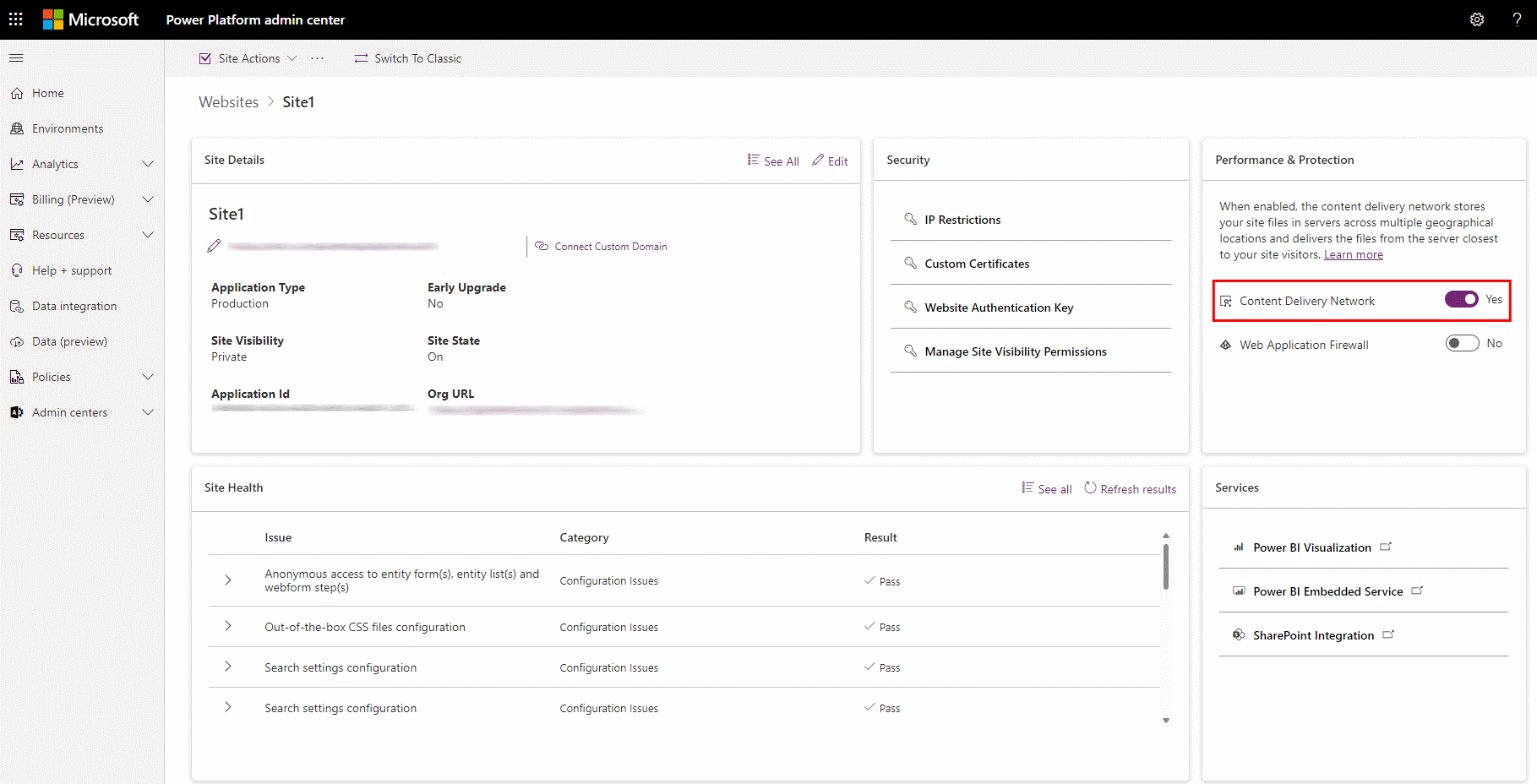Open Power BI Visualization external link icon
This screenshot has width=1537, height=784.
click(x=1386, y=547)
